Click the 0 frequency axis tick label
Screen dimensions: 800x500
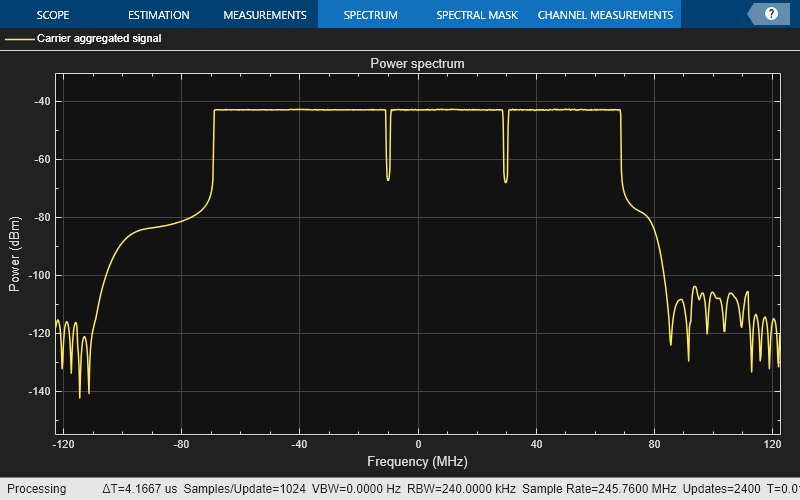418,444
